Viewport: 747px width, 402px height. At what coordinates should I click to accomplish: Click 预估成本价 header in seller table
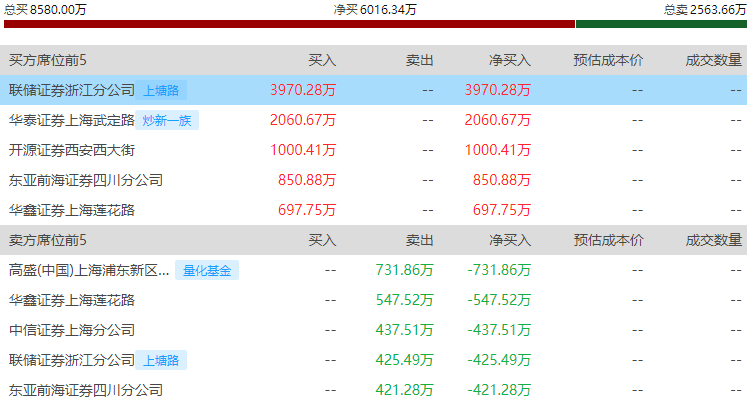(608, 240)
